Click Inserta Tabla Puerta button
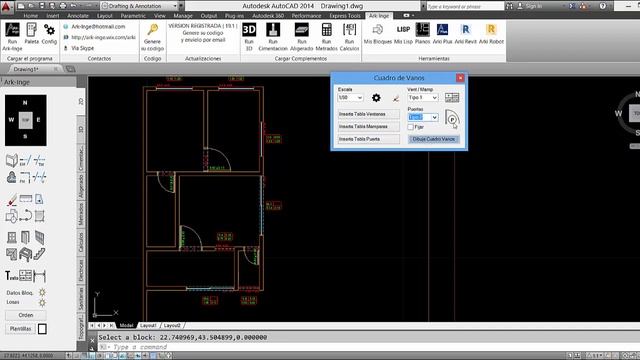The width and height of the screenshot is (640, 360). [369, 139]
